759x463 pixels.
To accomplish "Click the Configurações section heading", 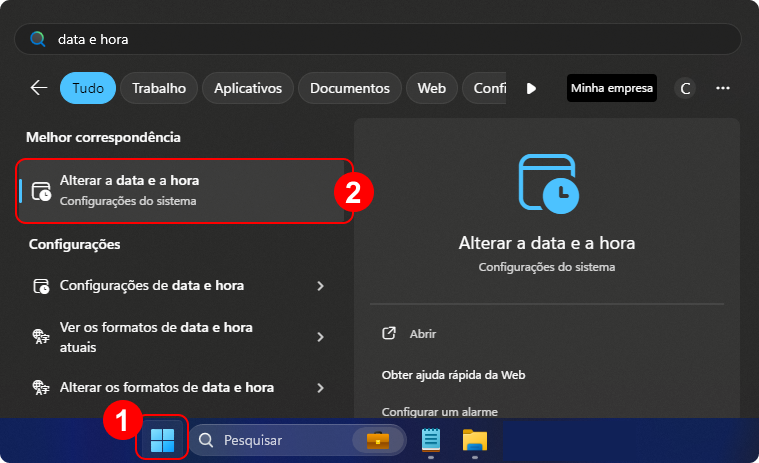I will pyautogui.click(x=75, y=244).
